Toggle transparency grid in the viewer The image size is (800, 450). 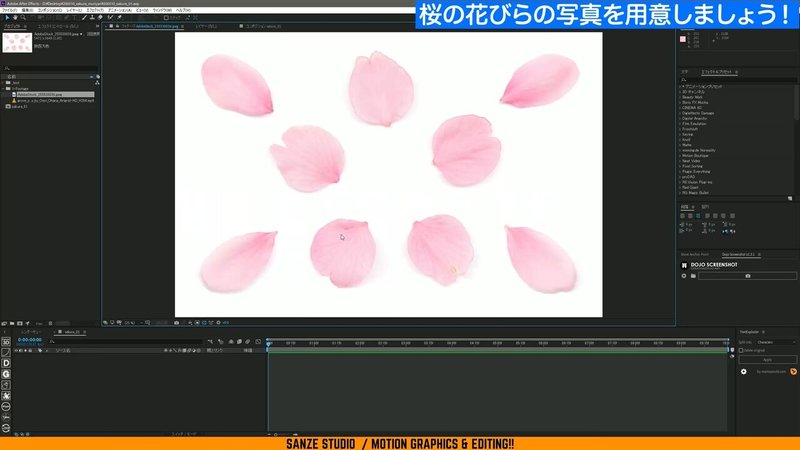(197, 322)
